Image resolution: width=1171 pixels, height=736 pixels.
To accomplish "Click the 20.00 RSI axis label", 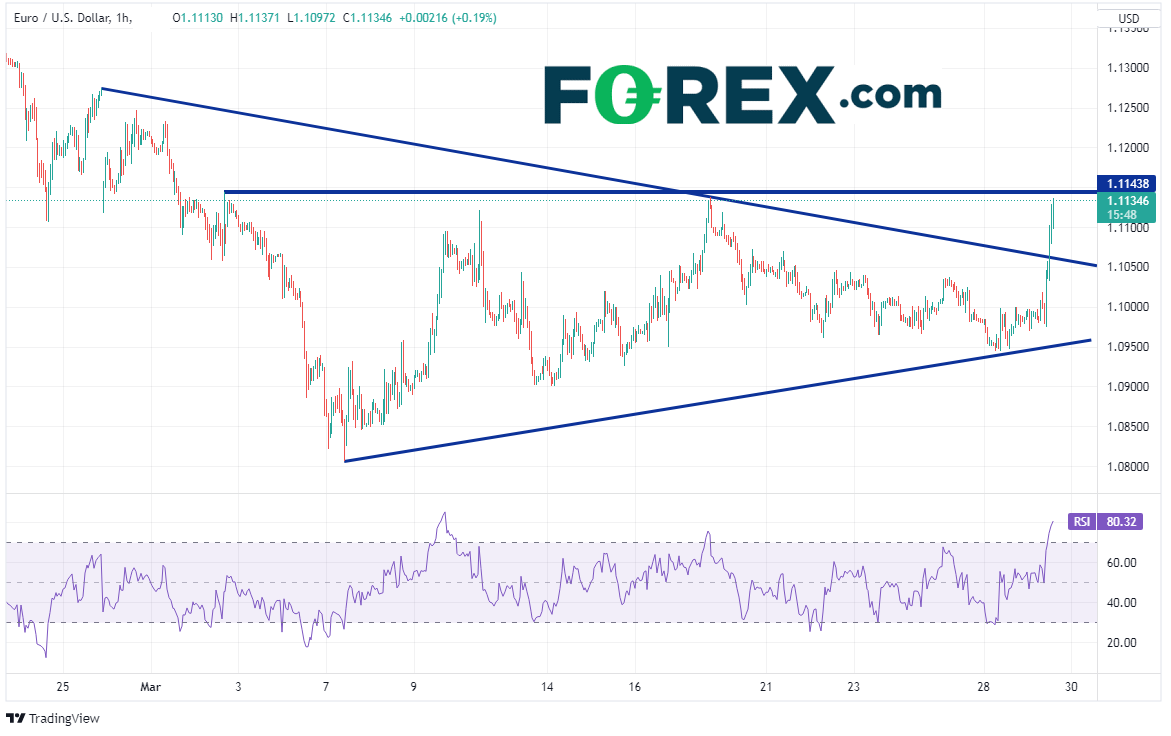I will point(1124,643).
